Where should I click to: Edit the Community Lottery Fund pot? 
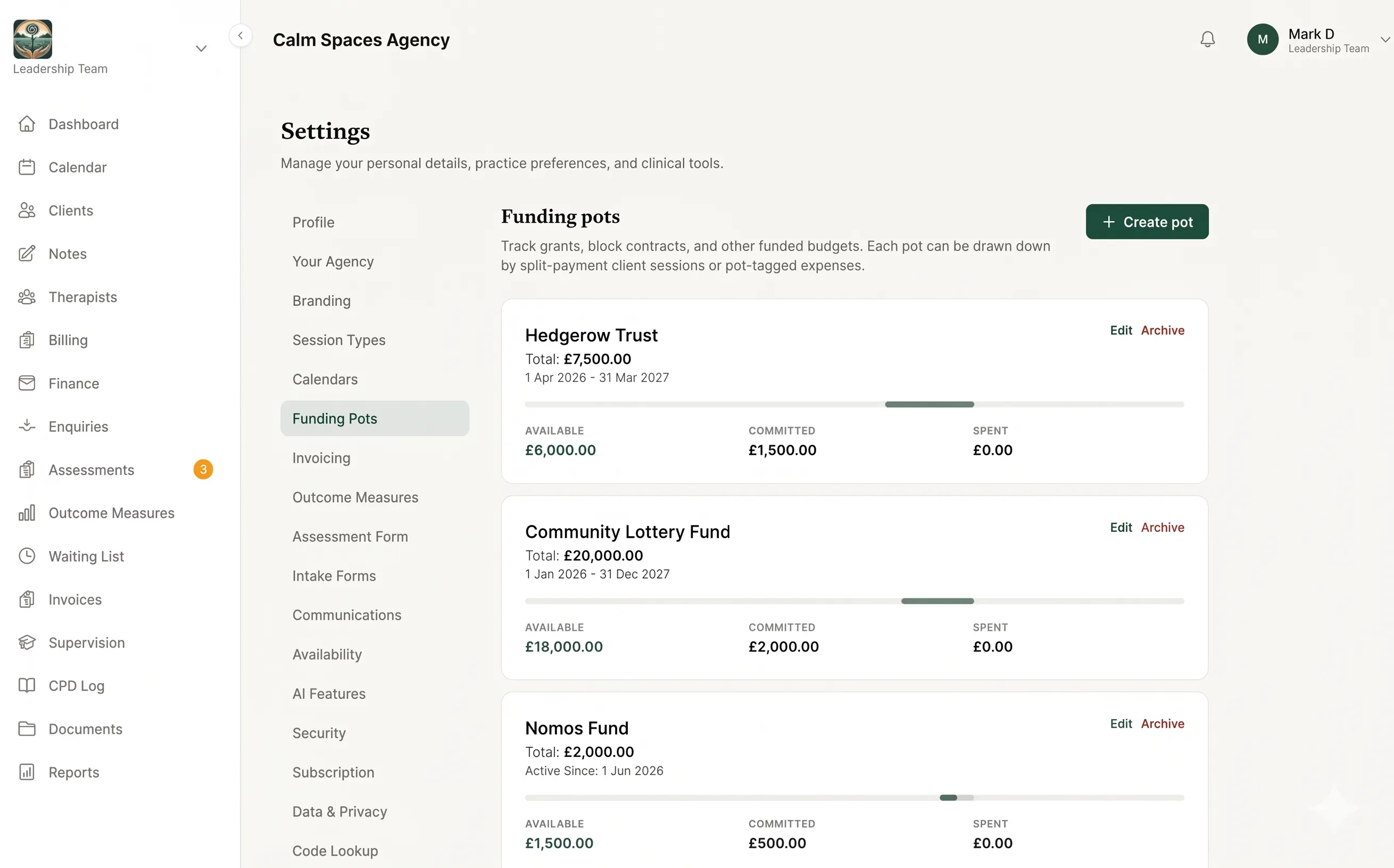1121,527
